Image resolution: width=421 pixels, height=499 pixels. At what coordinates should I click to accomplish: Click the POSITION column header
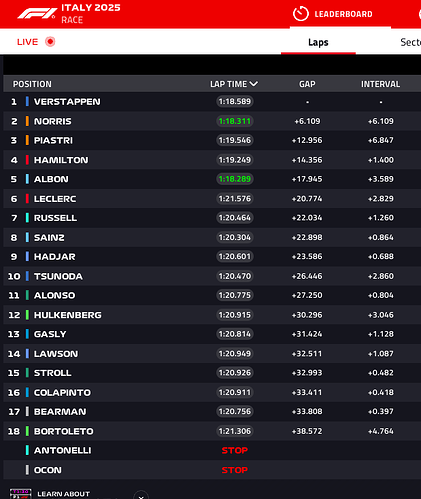click(32, 84)
